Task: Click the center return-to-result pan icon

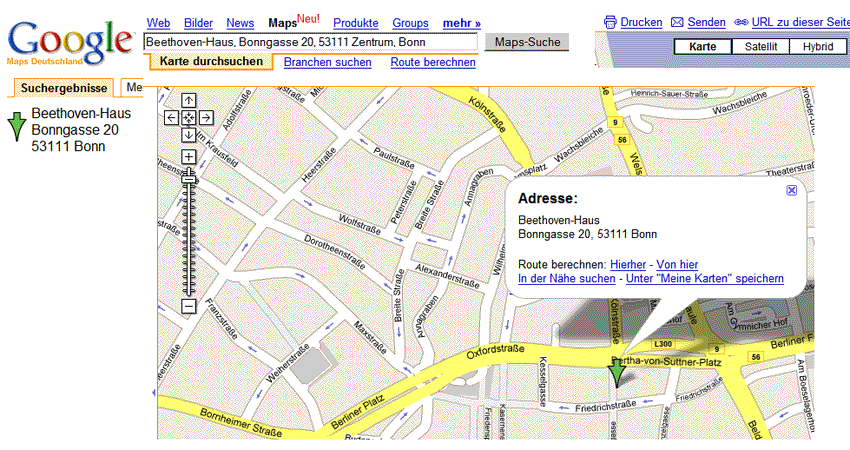Action: 189,118
